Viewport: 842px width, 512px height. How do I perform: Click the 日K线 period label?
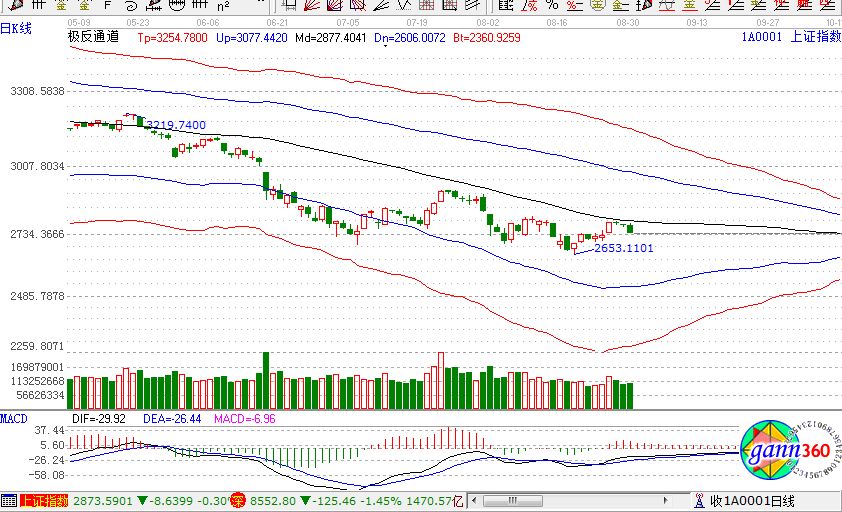click(x=17, y=28)
